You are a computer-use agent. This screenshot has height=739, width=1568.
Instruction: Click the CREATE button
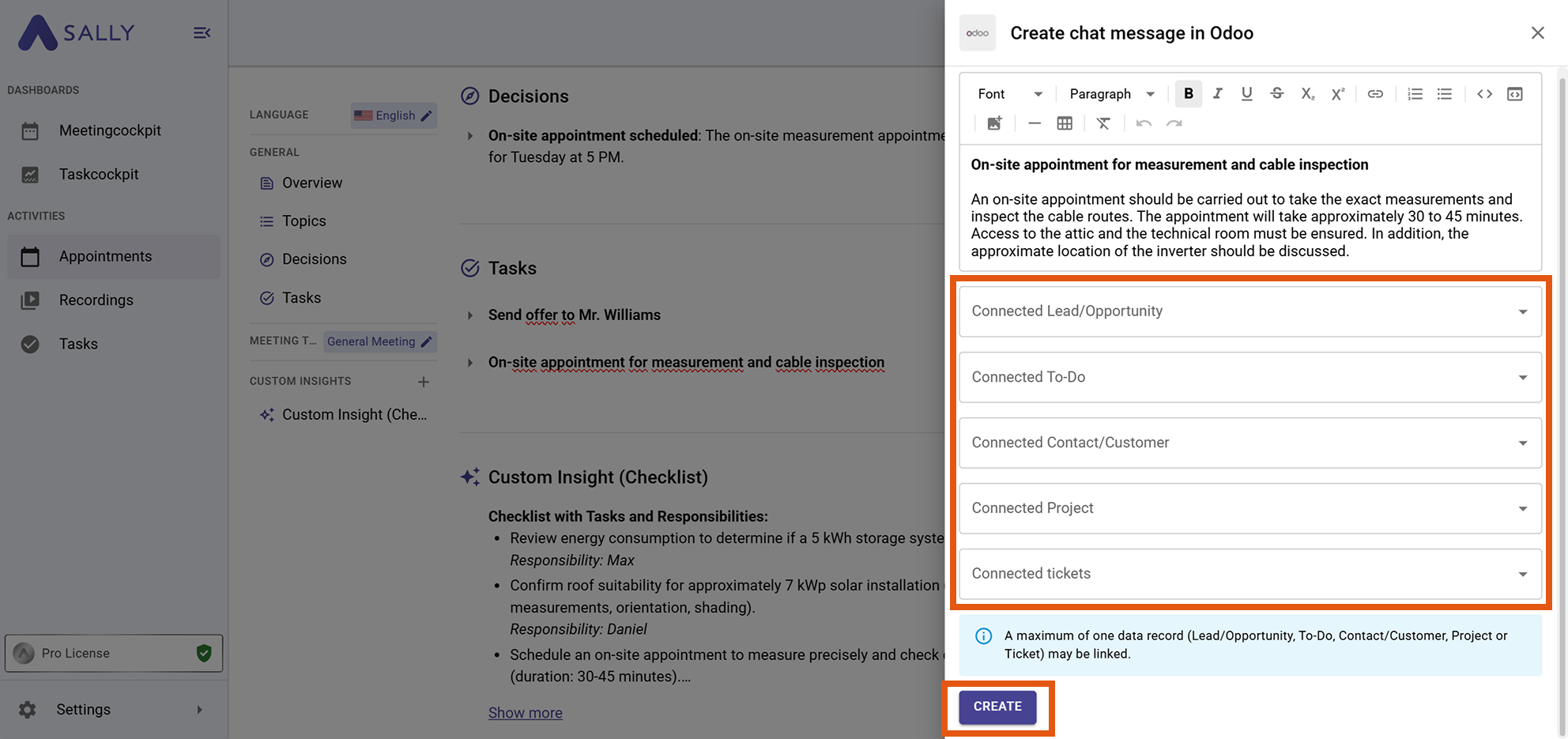click(997, 706)
